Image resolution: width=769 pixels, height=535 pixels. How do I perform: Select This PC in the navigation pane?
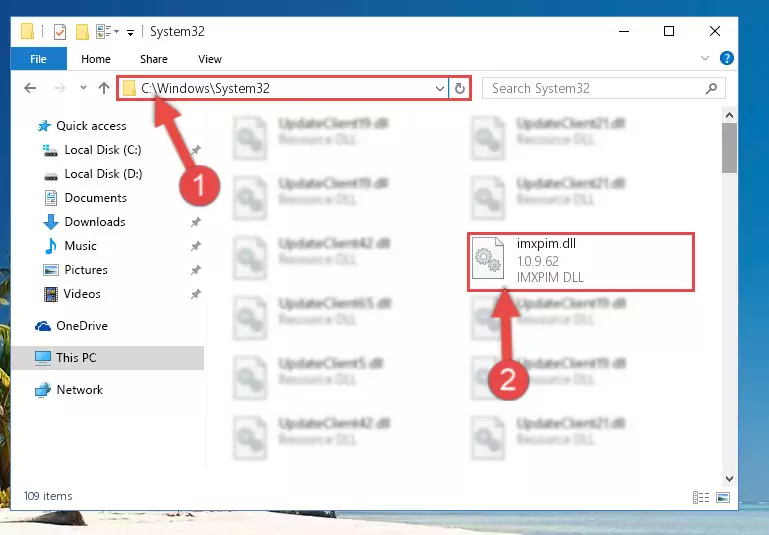coord(107,358)
